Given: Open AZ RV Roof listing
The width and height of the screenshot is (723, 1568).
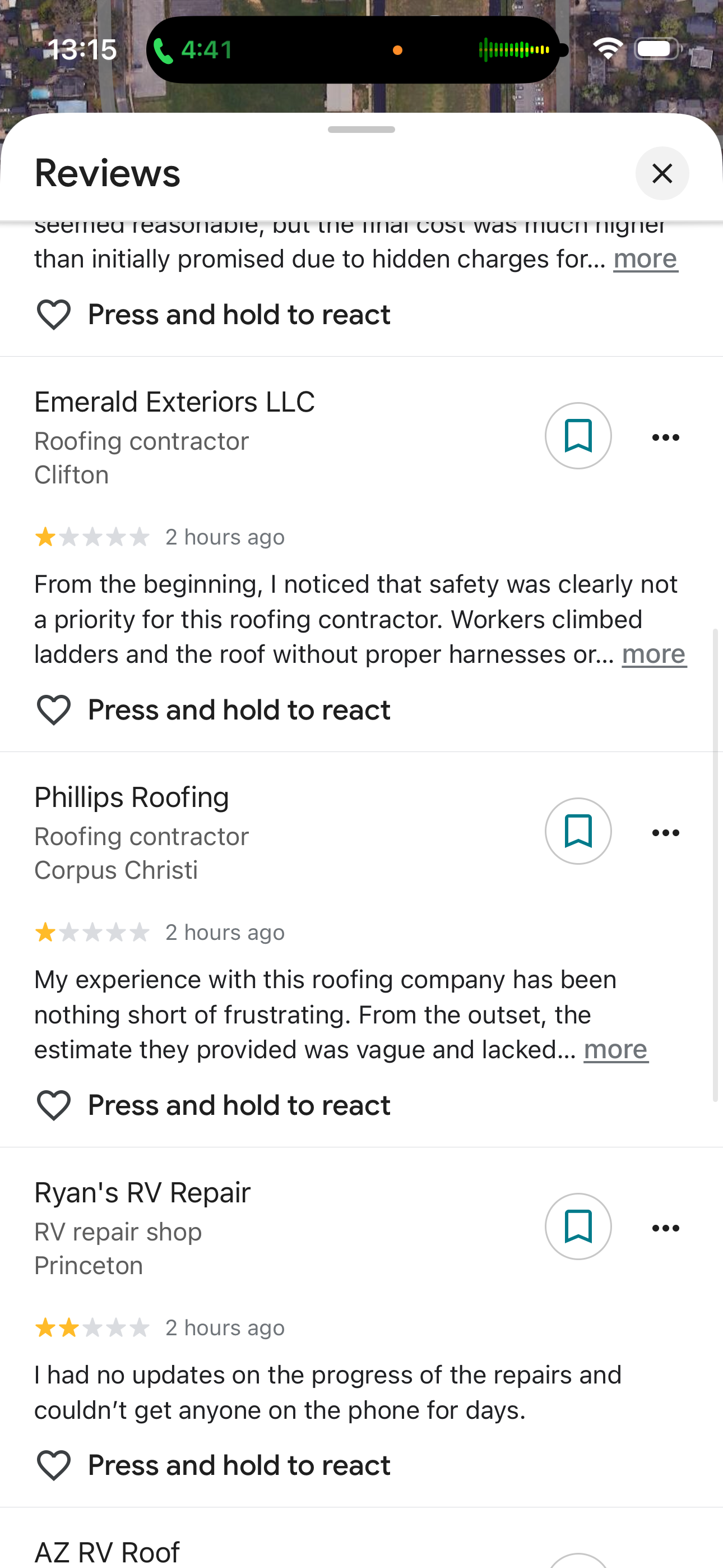Looking at the screenshot, I should 107,1551.
